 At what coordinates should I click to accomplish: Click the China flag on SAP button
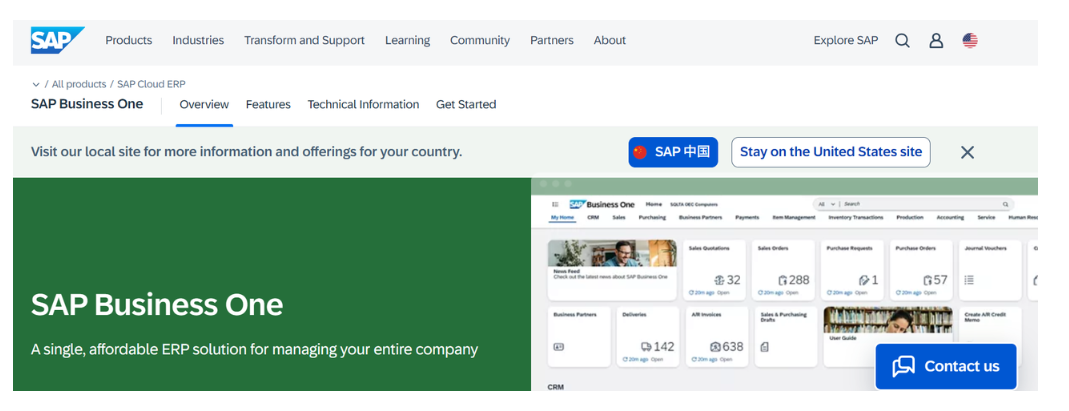click(x=641, y=152)
